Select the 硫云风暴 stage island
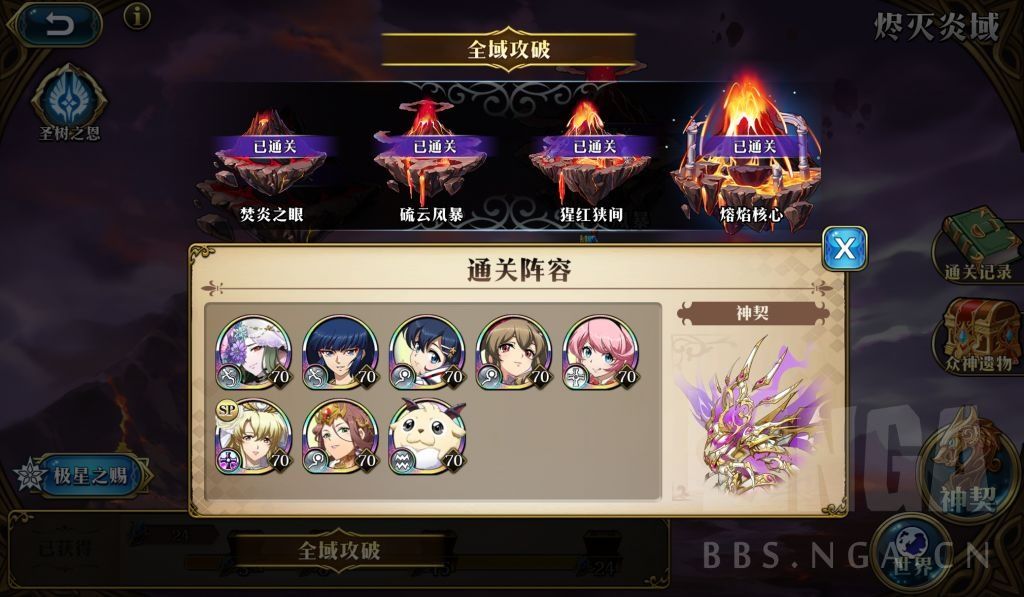The width and height of the screenshot is (1024, 597). (431, 162)
